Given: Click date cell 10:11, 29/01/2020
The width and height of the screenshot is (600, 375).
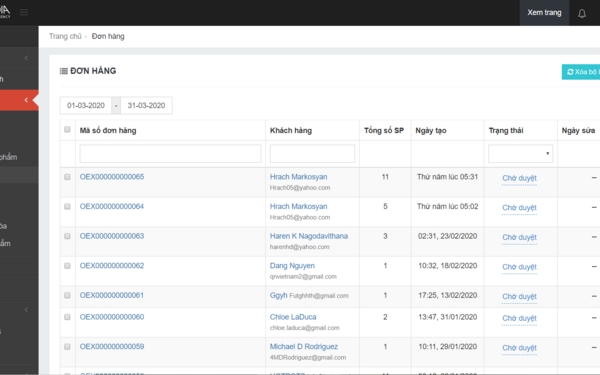Looking at the screenshot, I should [447, 347].
